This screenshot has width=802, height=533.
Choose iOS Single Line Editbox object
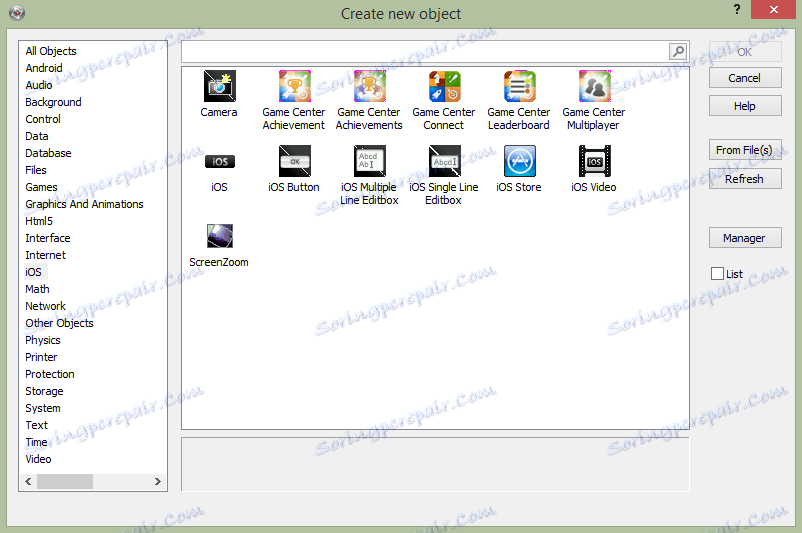[x=444, y=161]
